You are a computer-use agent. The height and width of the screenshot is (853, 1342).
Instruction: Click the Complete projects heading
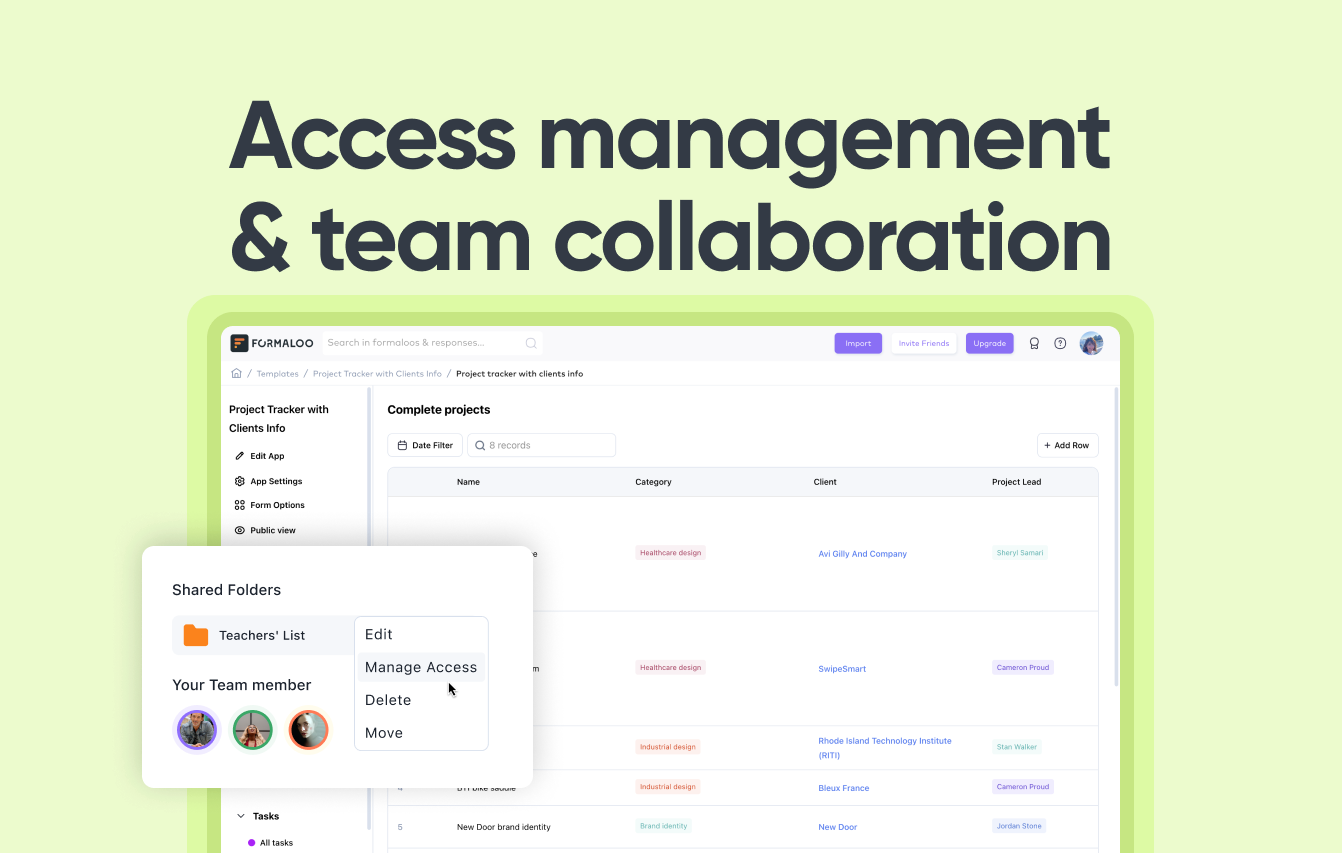[x=439, y=410]
